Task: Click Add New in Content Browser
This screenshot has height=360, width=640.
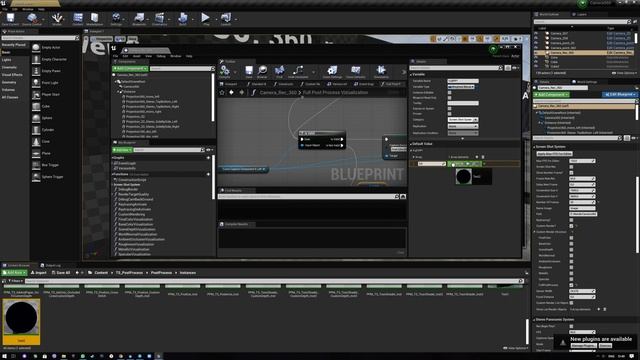Action: point(14,273)
